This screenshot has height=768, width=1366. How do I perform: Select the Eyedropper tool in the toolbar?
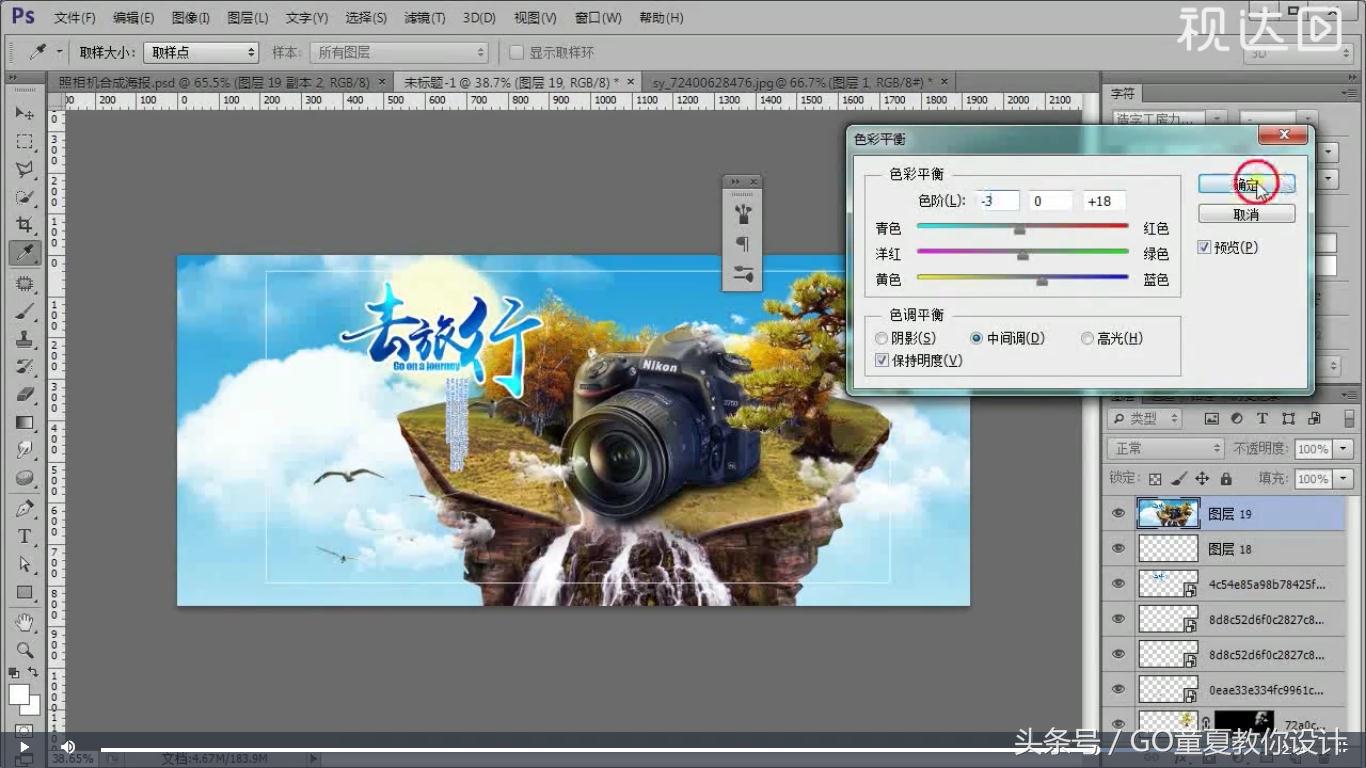(25, 253)
